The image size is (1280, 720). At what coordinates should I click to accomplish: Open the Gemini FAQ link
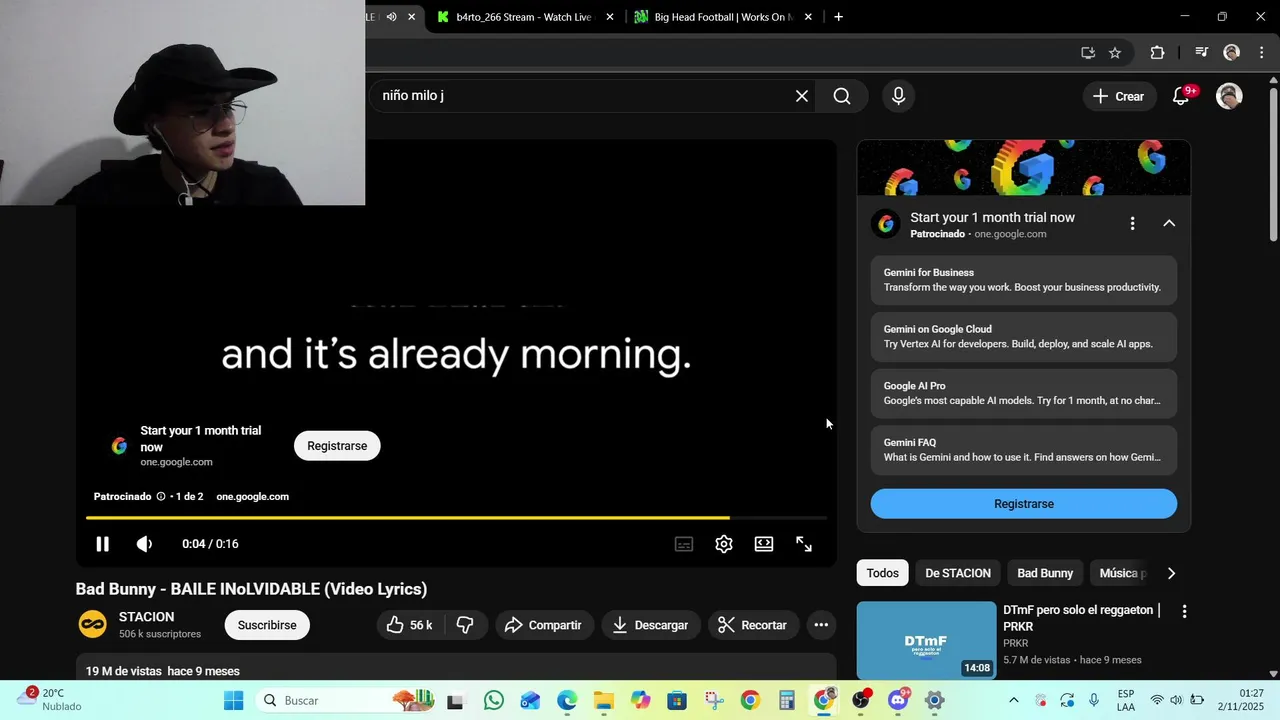[1023, 450]
